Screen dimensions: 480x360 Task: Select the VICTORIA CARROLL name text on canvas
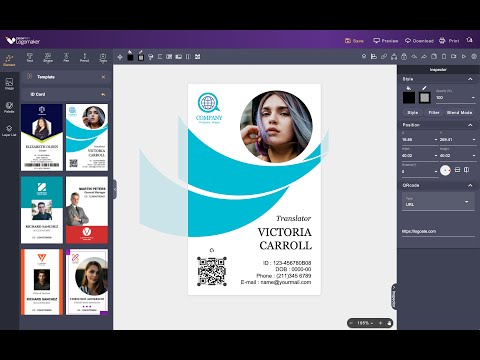(285, 239)
